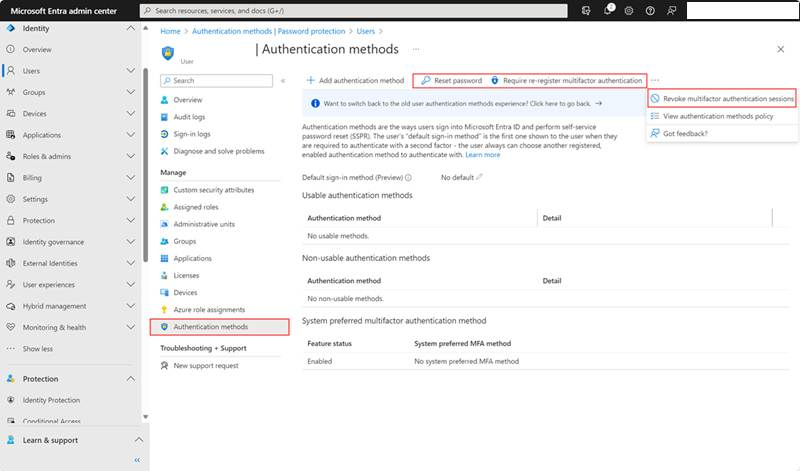This screenshot has height=471, width=800.
Task: Open the notifications bell icon
Action: 608,10
